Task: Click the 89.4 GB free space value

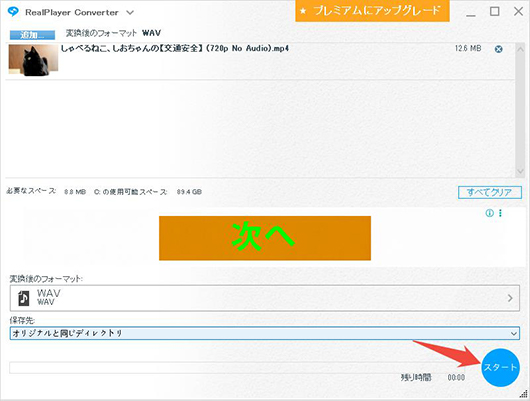Action: point(189,192)
